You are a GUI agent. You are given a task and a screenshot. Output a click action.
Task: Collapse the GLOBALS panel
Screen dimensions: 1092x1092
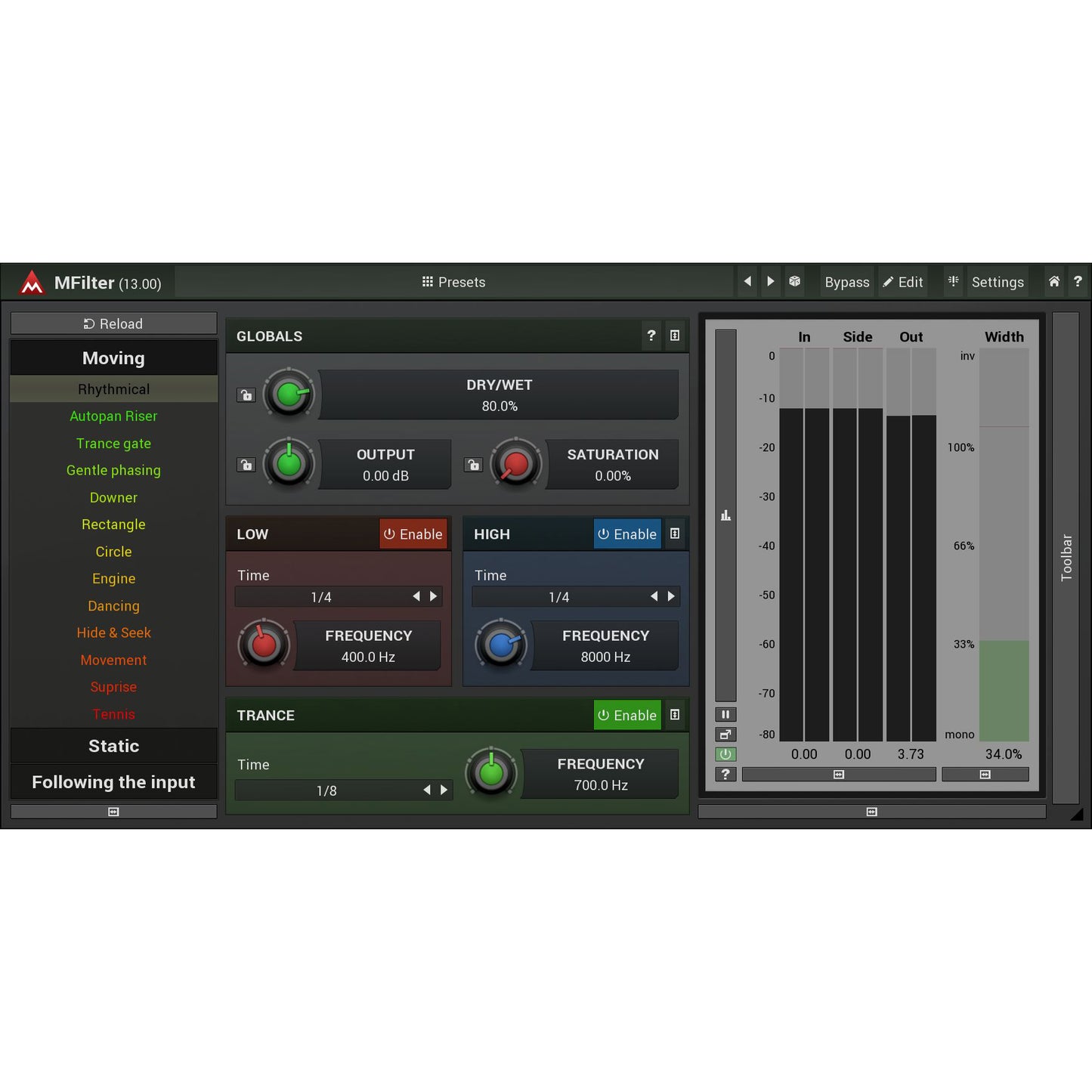point(675,336)
